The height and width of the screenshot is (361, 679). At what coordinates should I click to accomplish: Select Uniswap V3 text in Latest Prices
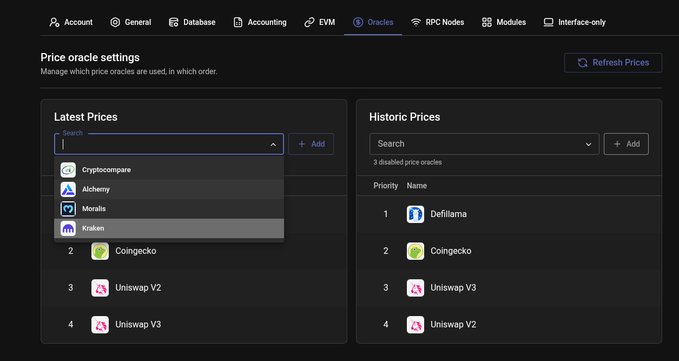point(138,325)
